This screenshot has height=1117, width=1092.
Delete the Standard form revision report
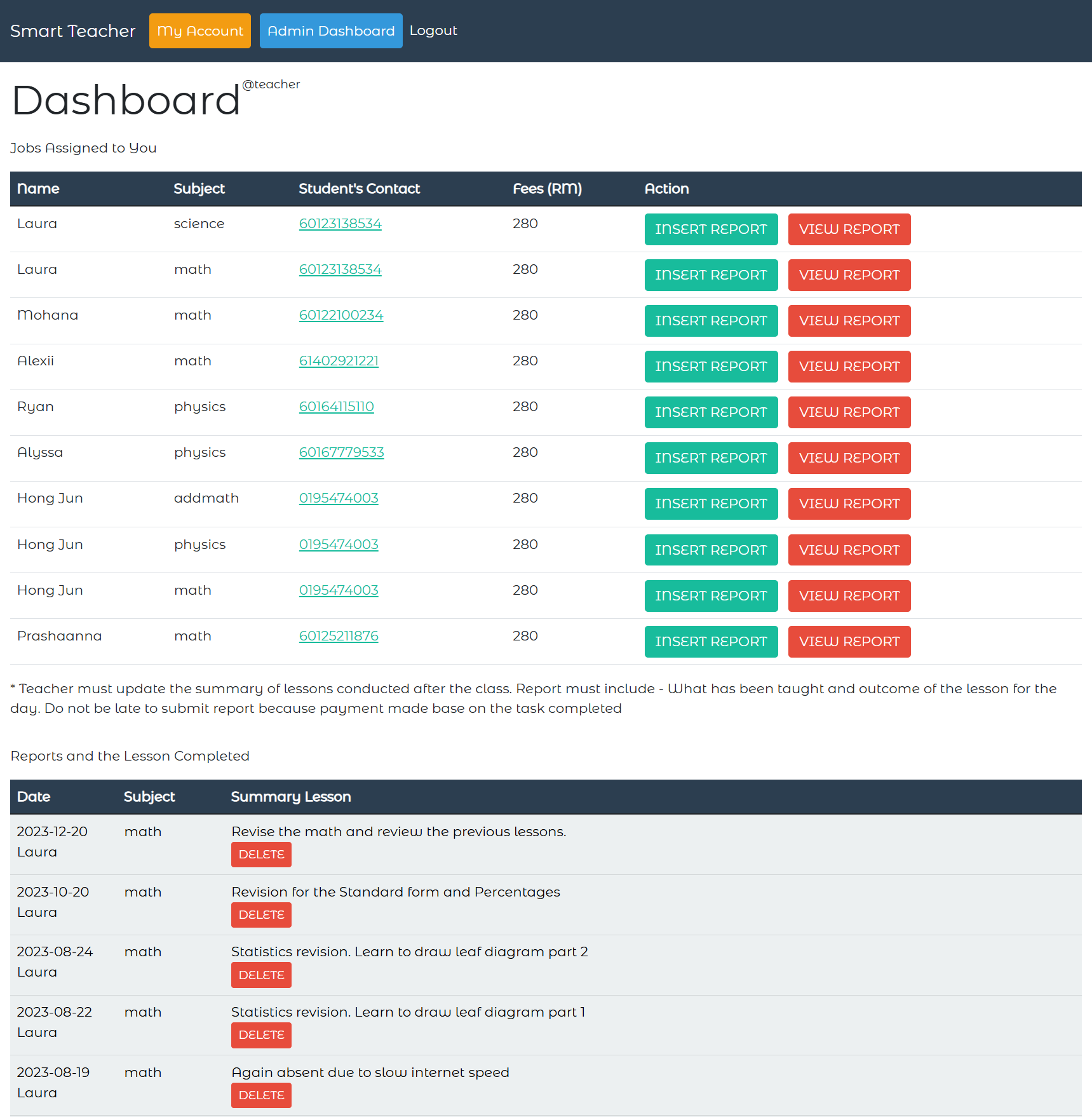click(261, 915)
